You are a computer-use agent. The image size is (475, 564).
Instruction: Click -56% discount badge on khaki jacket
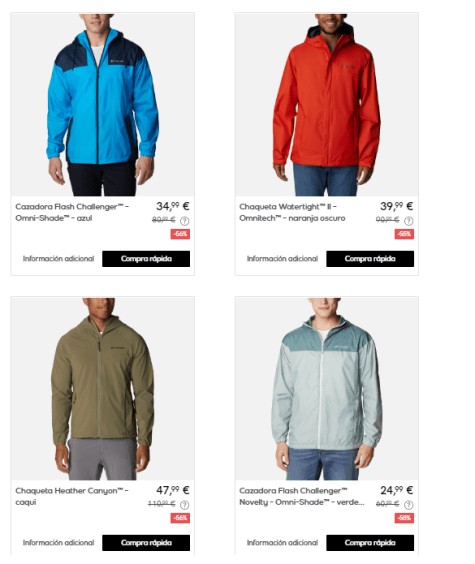(180, 518)
